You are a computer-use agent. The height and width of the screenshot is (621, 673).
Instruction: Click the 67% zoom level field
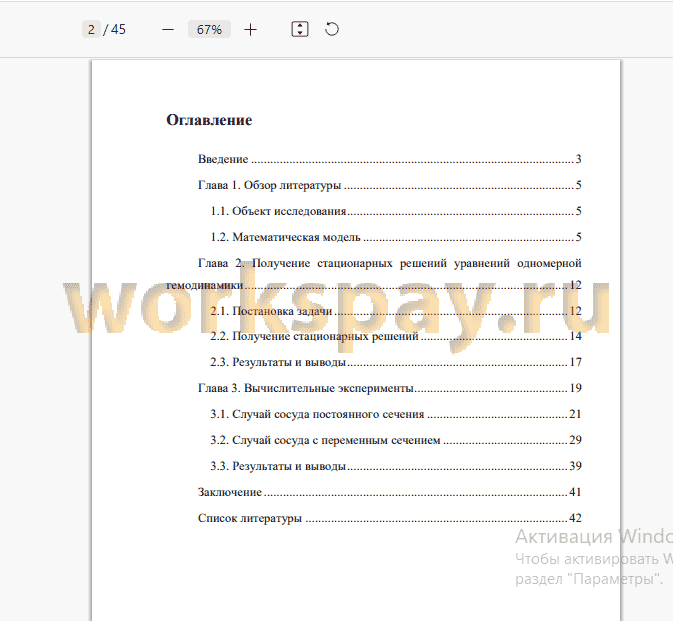tap(209, 30)
